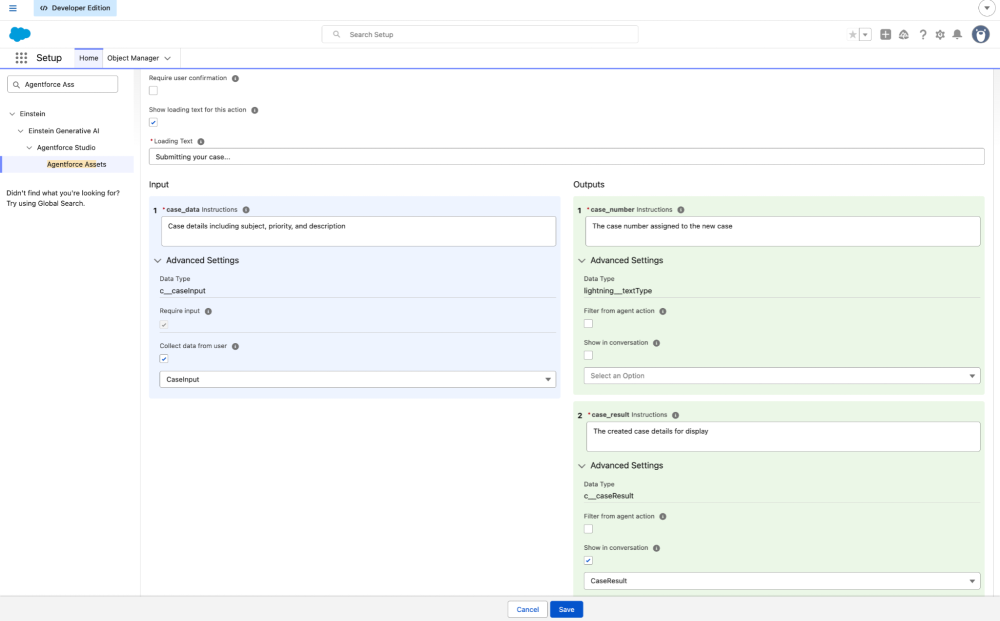This screenshot has width=1000, height=621.
Task: Collapse the Einstein Generative AI node
Action: 20,131
